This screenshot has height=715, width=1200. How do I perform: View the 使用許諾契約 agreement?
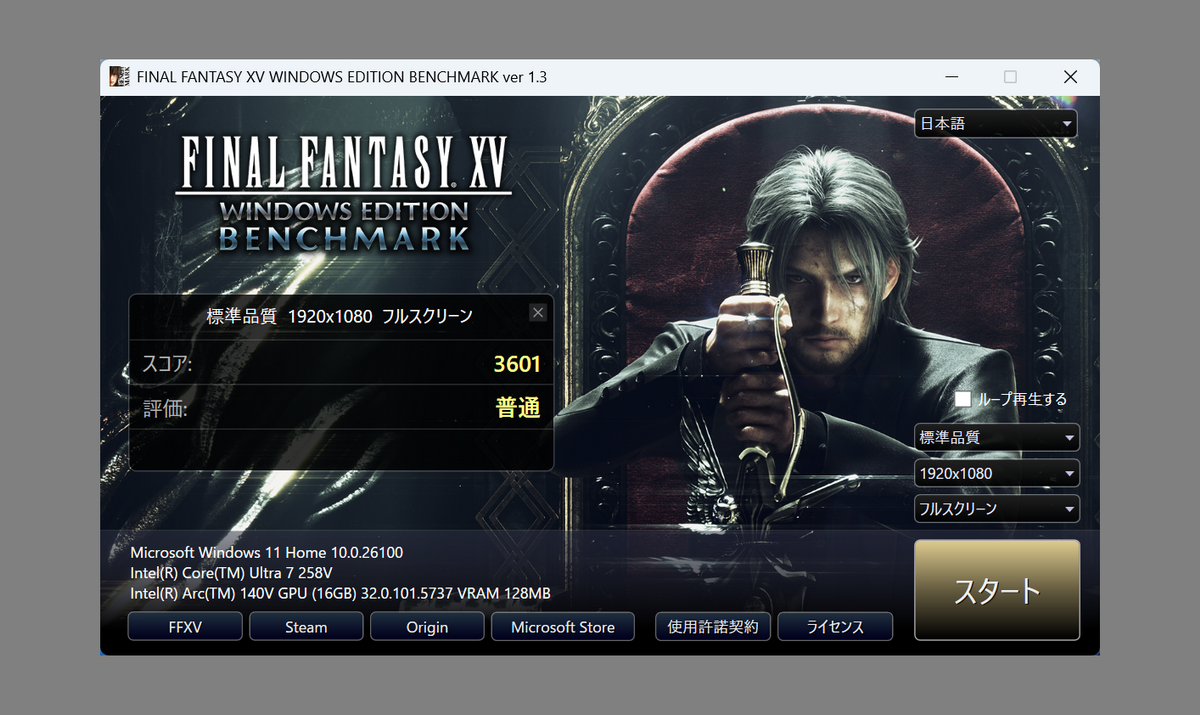713,627
